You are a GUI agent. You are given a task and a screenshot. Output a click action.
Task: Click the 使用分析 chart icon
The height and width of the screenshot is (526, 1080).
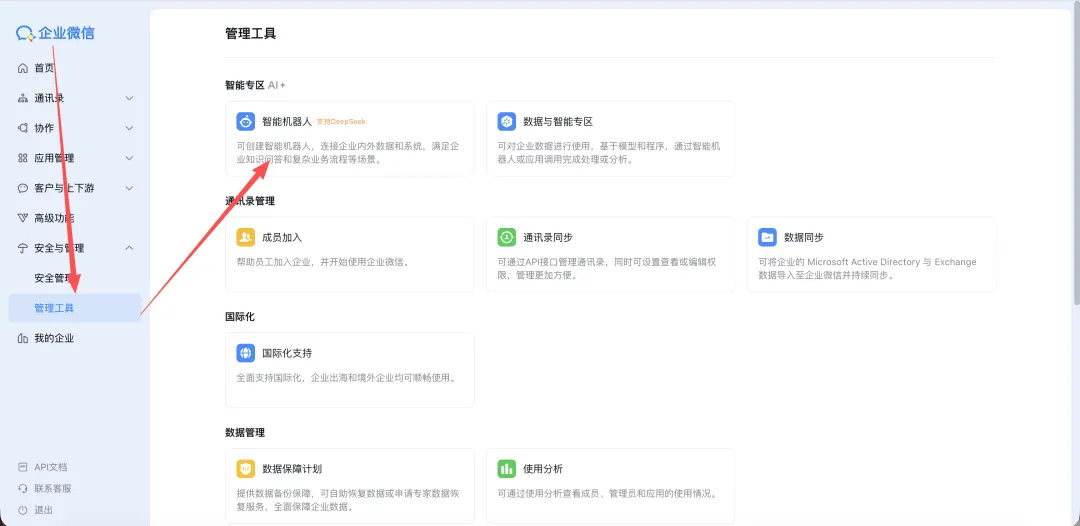click(x=507, y=469)
